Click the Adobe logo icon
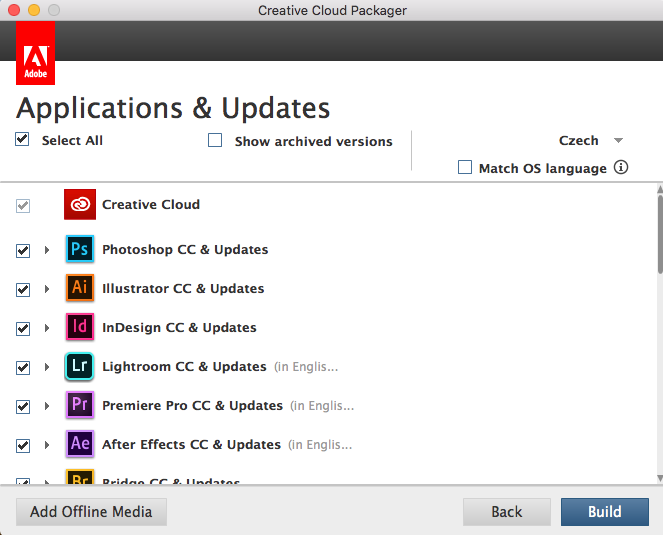The height and width of the screenshot is (535, 663). [x=36, y=53]
